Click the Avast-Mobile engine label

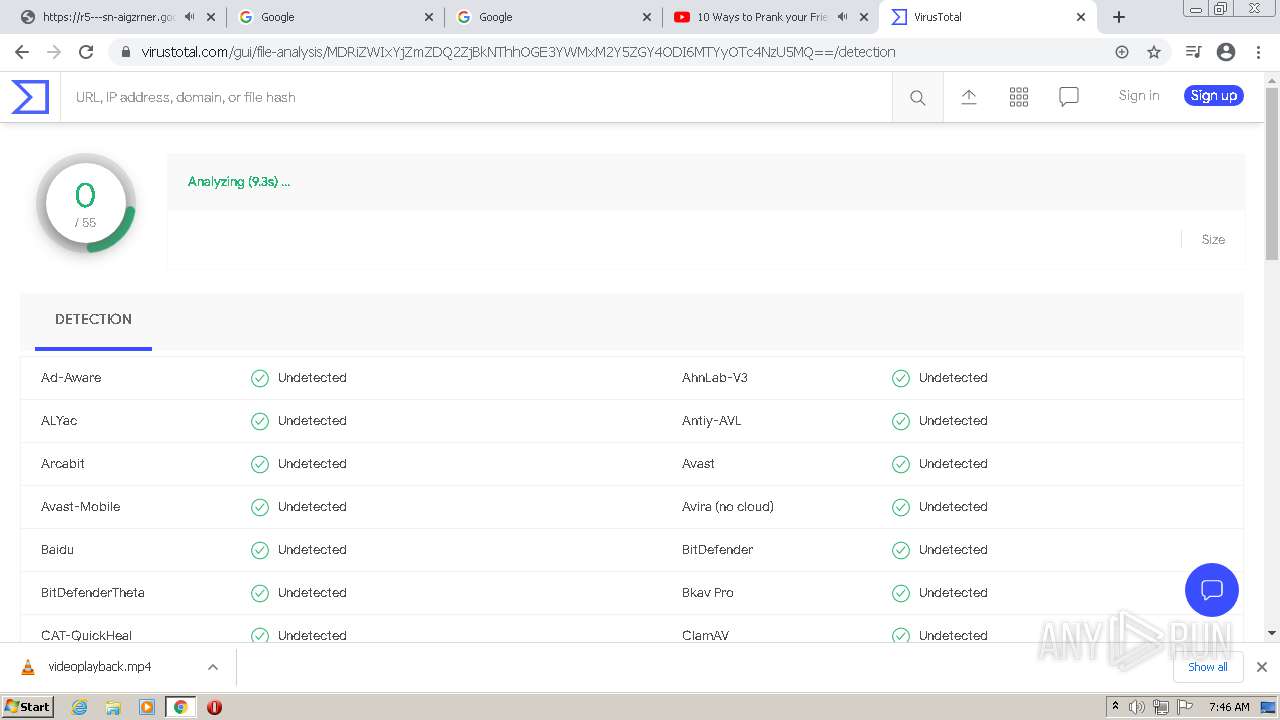[x=80, y=507]
